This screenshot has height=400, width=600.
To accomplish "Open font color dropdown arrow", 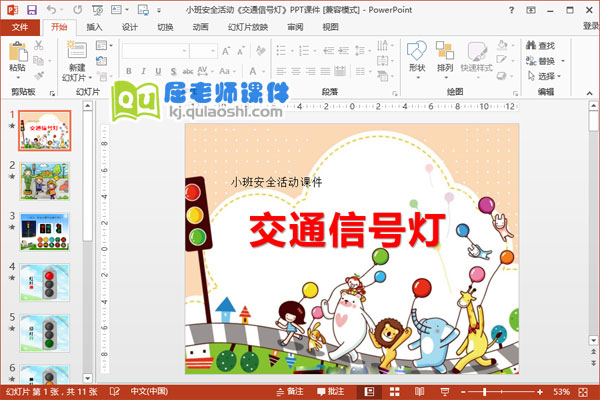I will [263, 72].
